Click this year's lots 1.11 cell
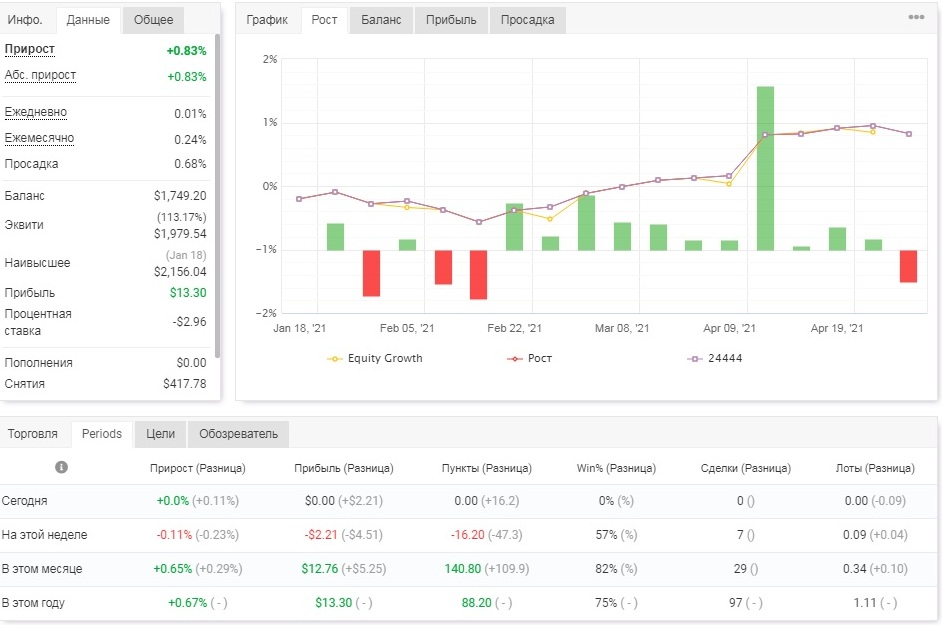942x625 pixels. (x=875, y=603)
